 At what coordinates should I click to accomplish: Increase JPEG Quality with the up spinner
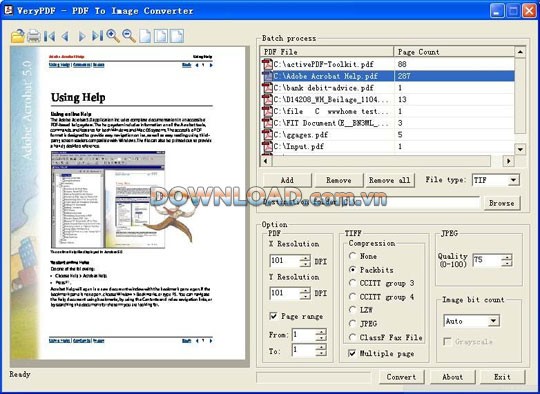pos(507,257)
